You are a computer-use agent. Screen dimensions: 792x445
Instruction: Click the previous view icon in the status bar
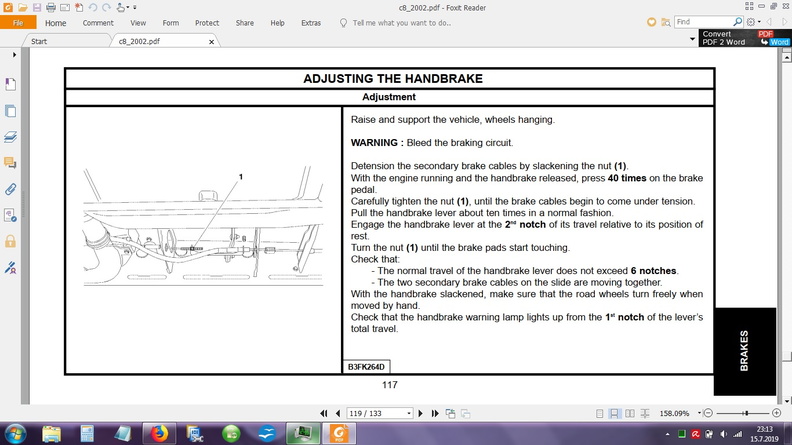click(x=450, y=413)
